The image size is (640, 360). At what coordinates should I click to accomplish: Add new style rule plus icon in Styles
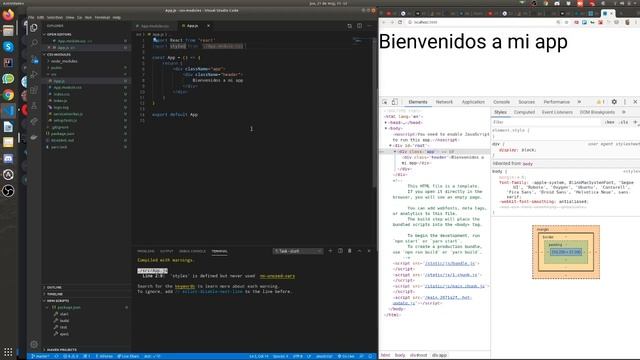coord(635,122)
